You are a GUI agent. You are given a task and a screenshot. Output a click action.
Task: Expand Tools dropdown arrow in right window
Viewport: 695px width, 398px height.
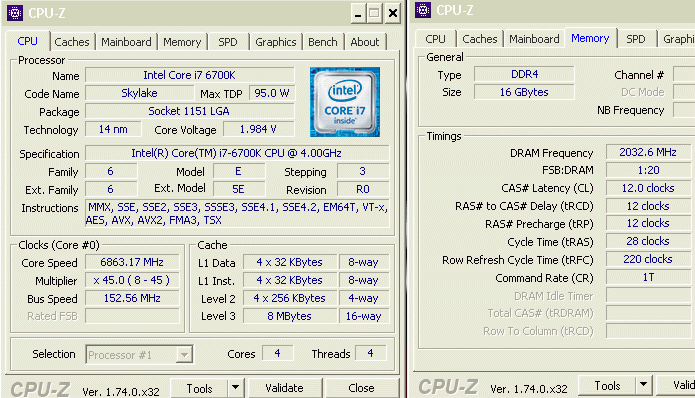[x=644, y=386]
